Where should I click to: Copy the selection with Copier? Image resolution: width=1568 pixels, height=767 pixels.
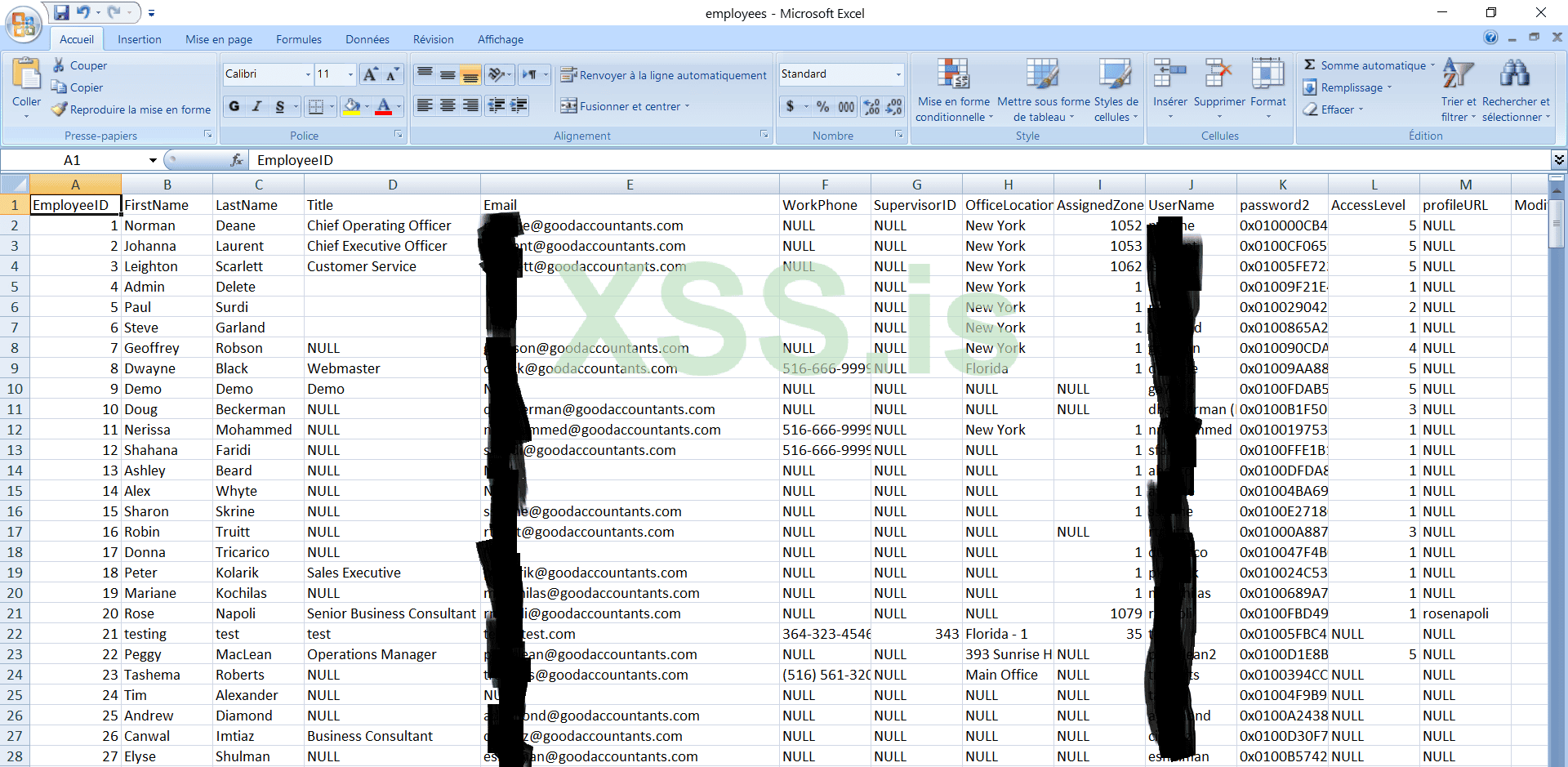click(77, 87)
